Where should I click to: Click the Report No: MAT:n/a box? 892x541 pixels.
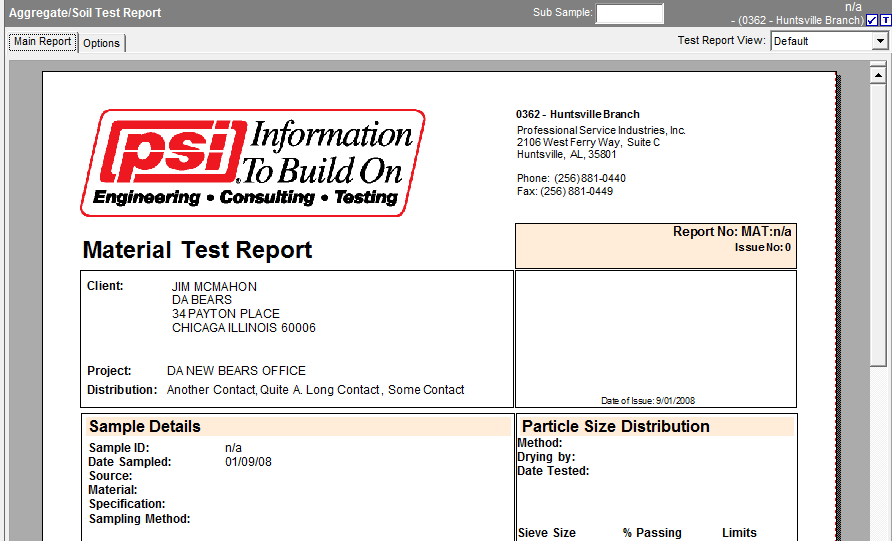[x=655, y=245]
